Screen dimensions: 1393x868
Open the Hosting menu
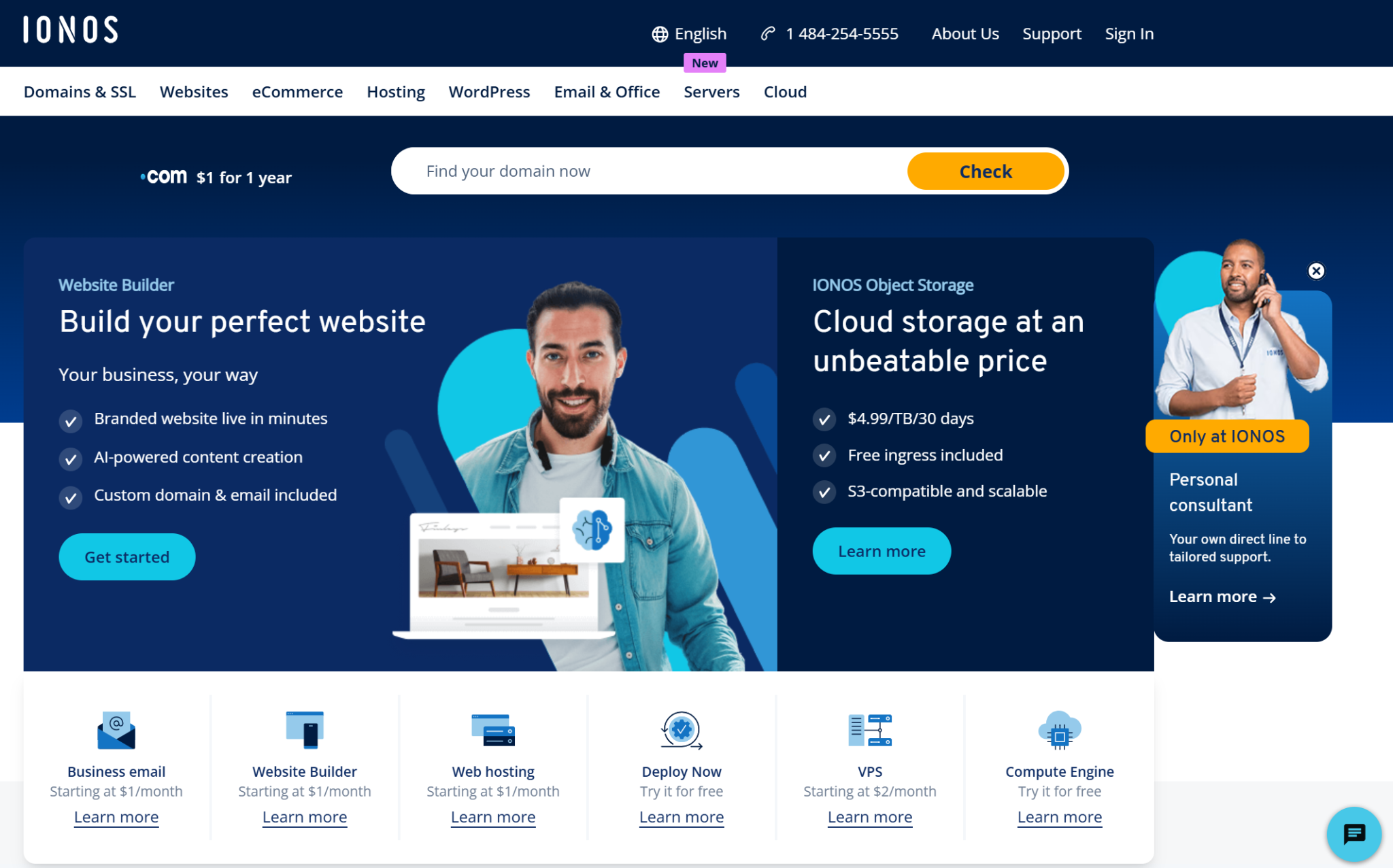tap(396, 92)
